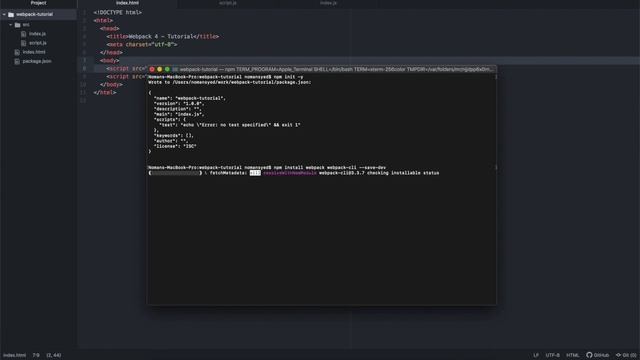
Task: Click the index.js file icon in tree
Action: (x=24, y=34)
